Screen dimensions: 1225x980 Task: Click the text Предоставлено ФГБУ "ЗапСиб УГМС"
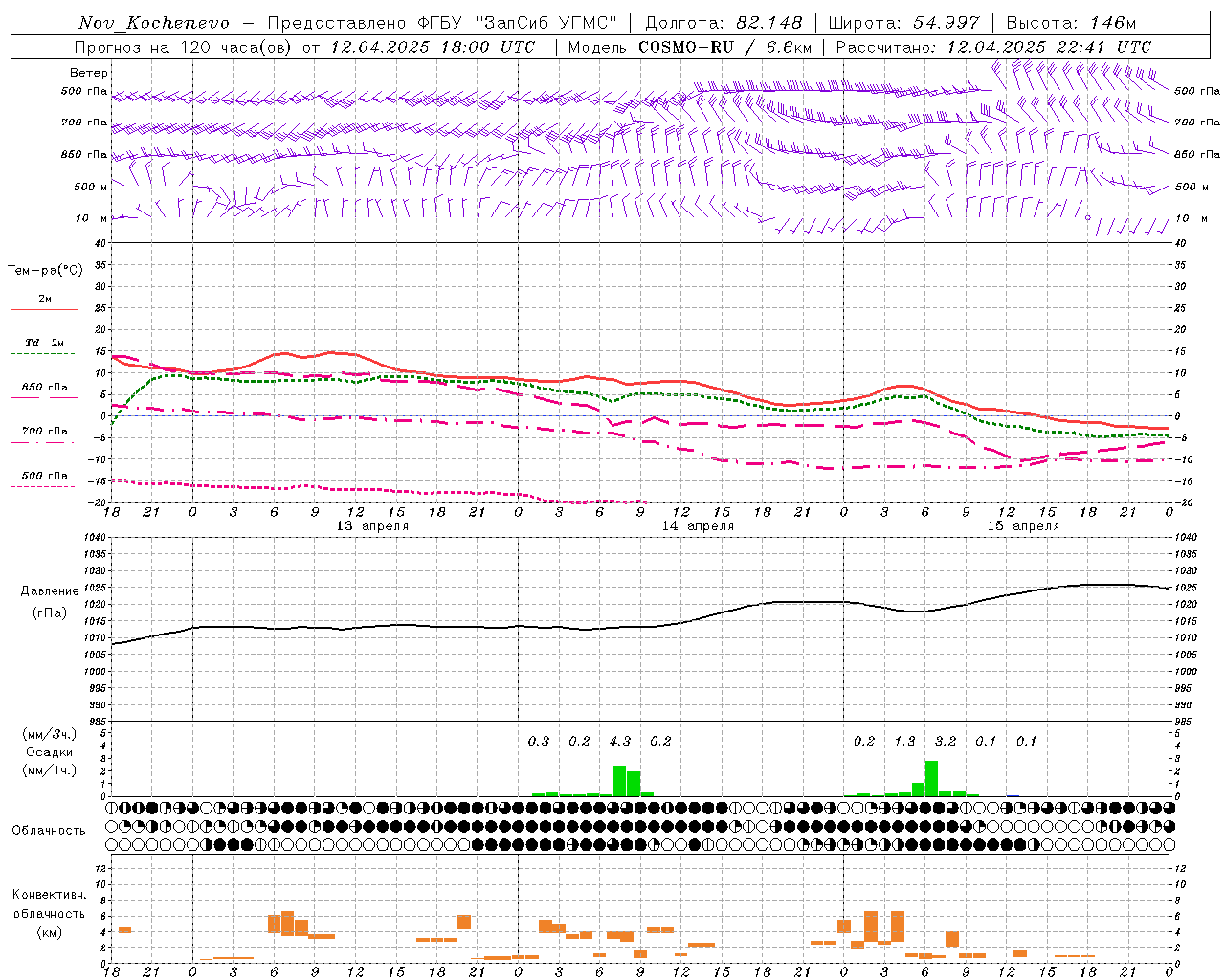coord(441,23)
